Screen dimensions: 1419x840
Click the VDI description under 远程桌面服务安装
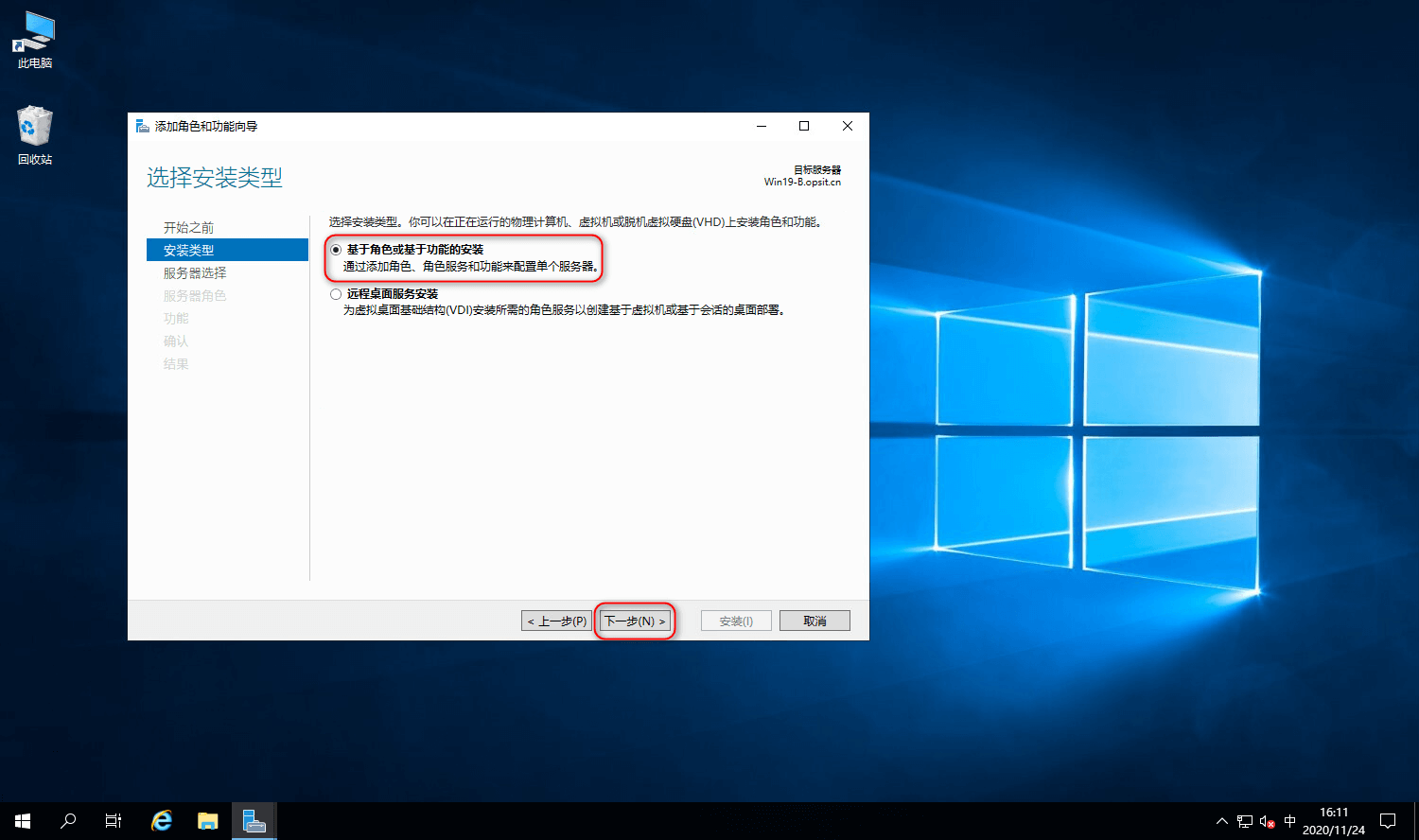pos(564,310)
